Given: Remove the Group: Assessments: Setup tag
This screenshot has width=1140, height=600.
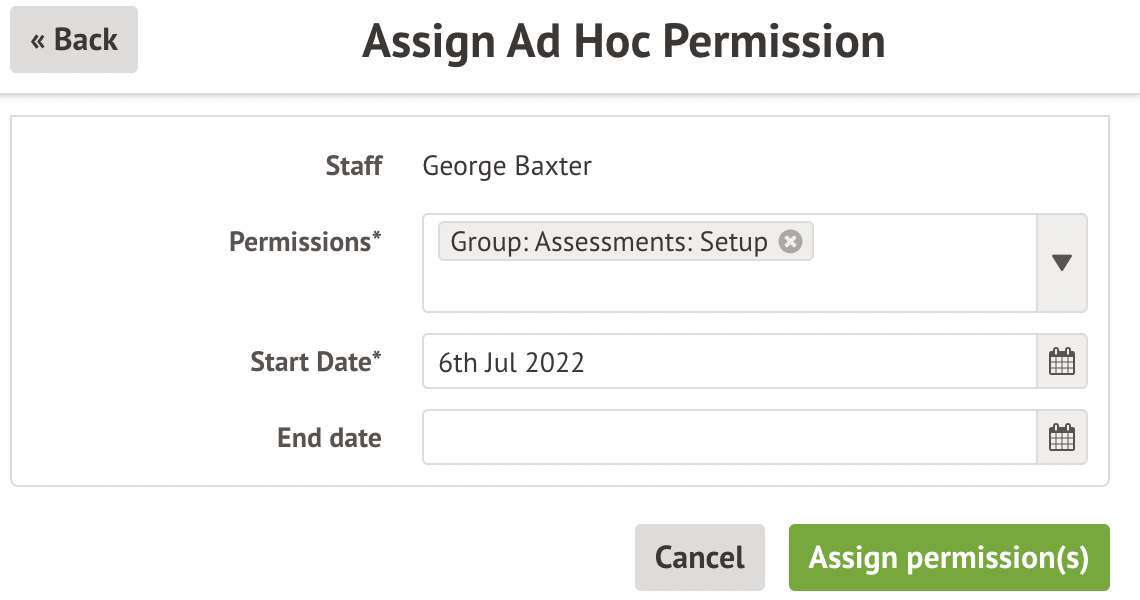Looking at the screenshot, I should click(790, 242).
